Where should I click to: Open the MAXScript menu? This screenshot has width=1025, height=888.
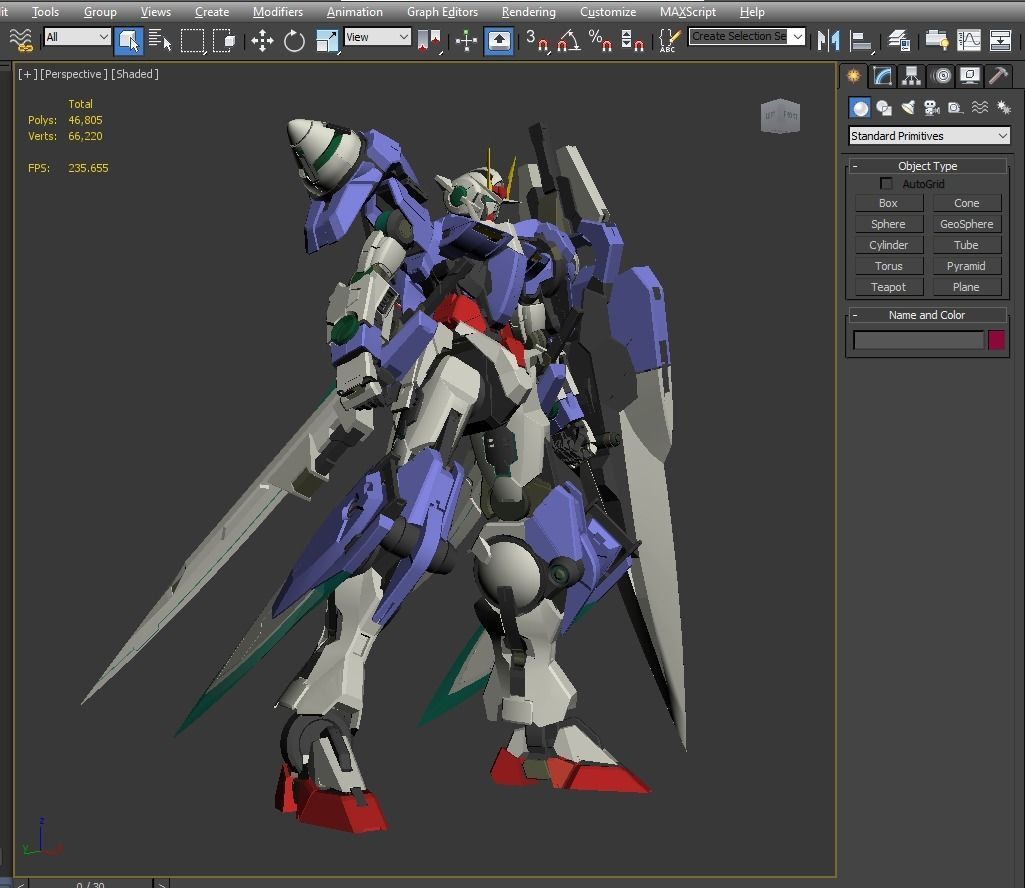click(x=688, y=12)
